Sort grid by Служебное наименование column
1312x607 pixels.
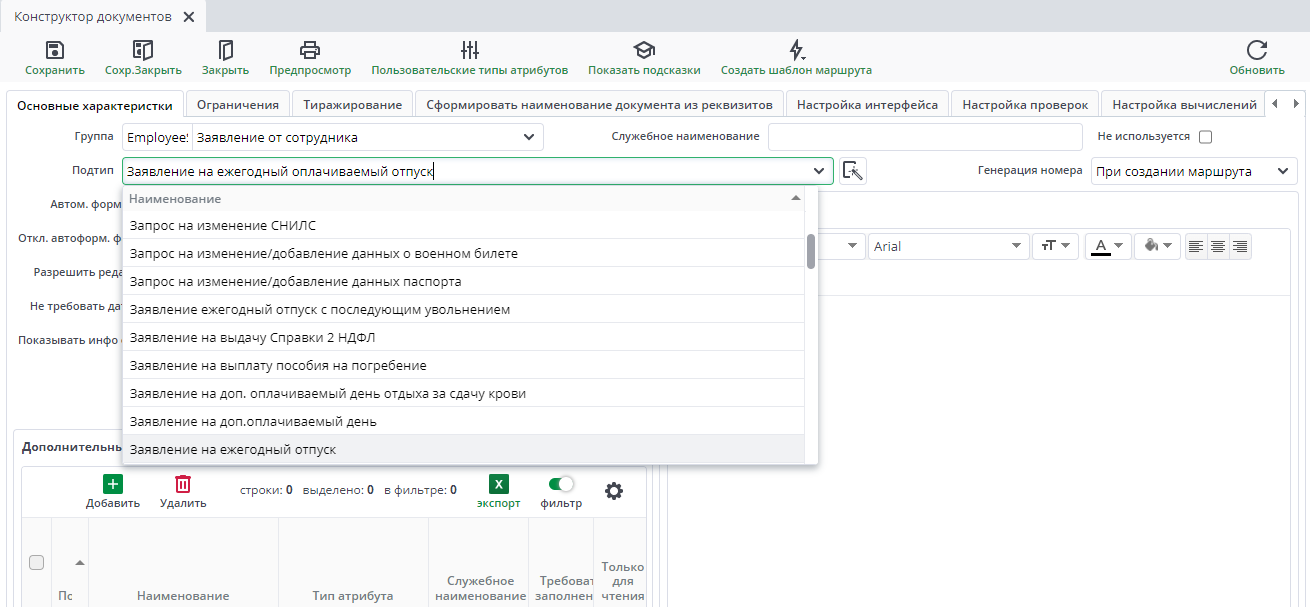[480, 588]
